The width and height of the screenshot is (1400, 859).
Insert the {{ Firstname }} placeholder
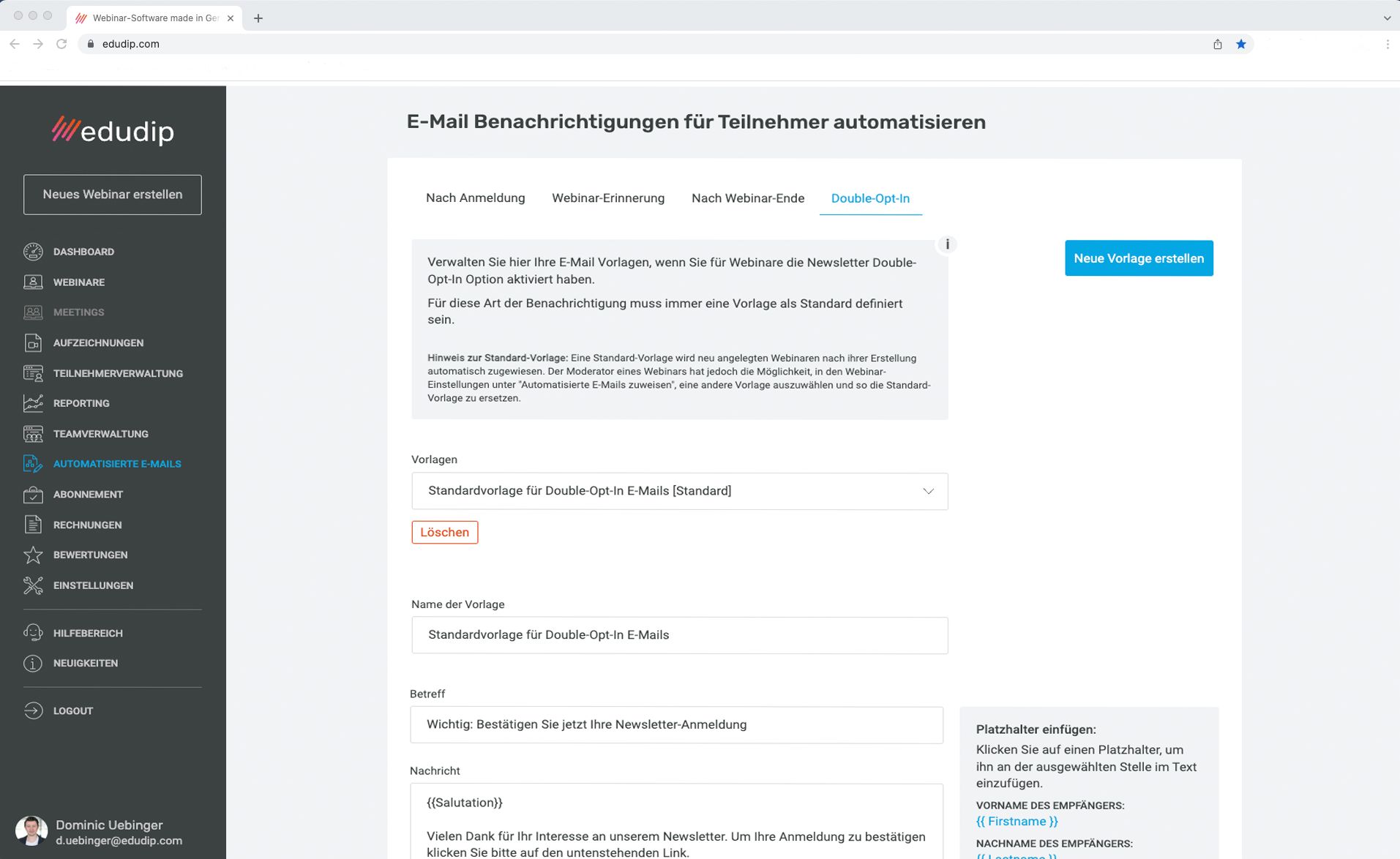(x=1017, y=821)
